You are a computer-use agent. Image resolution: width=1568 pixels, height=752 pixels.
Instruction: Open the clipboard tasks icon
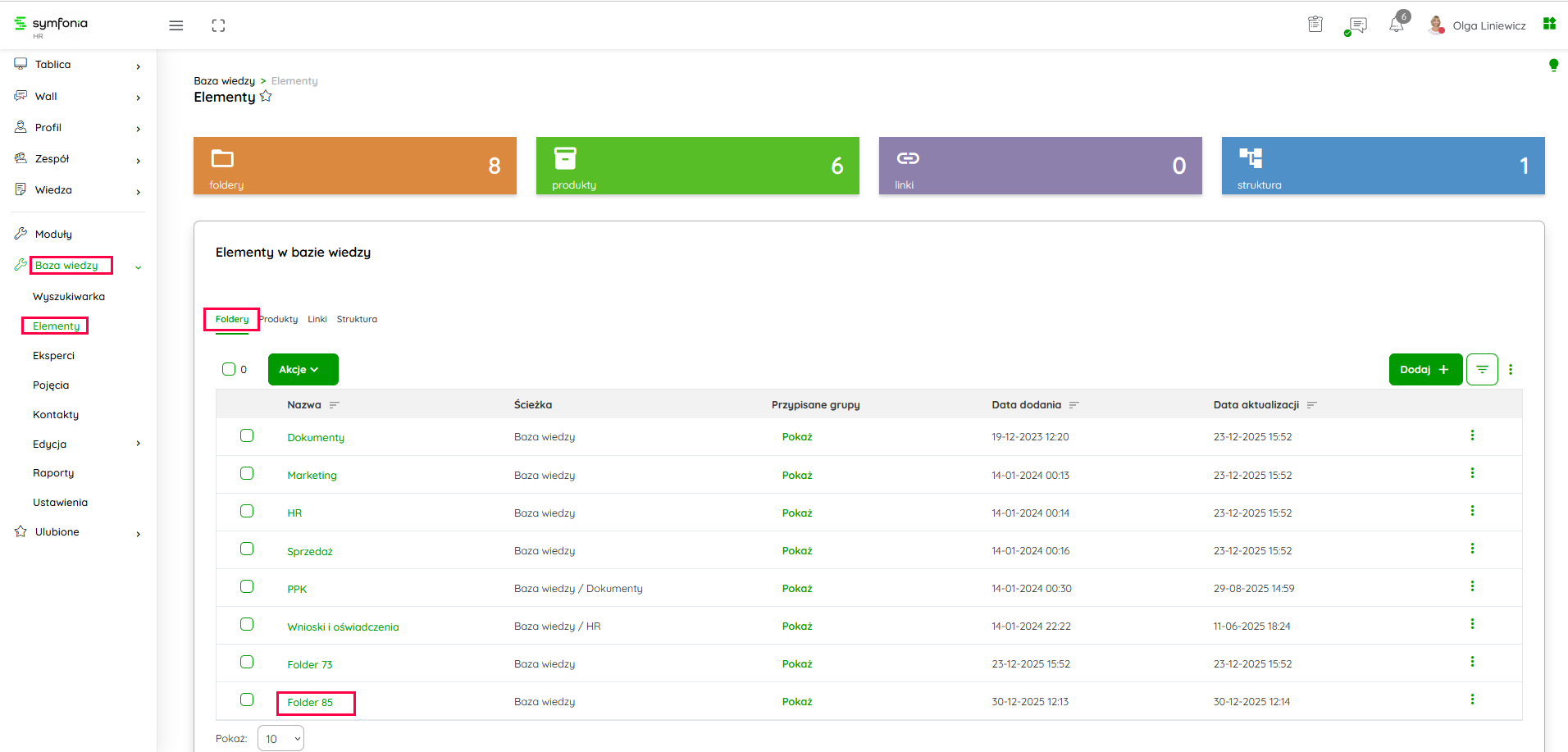click(x=1315, y=25)
